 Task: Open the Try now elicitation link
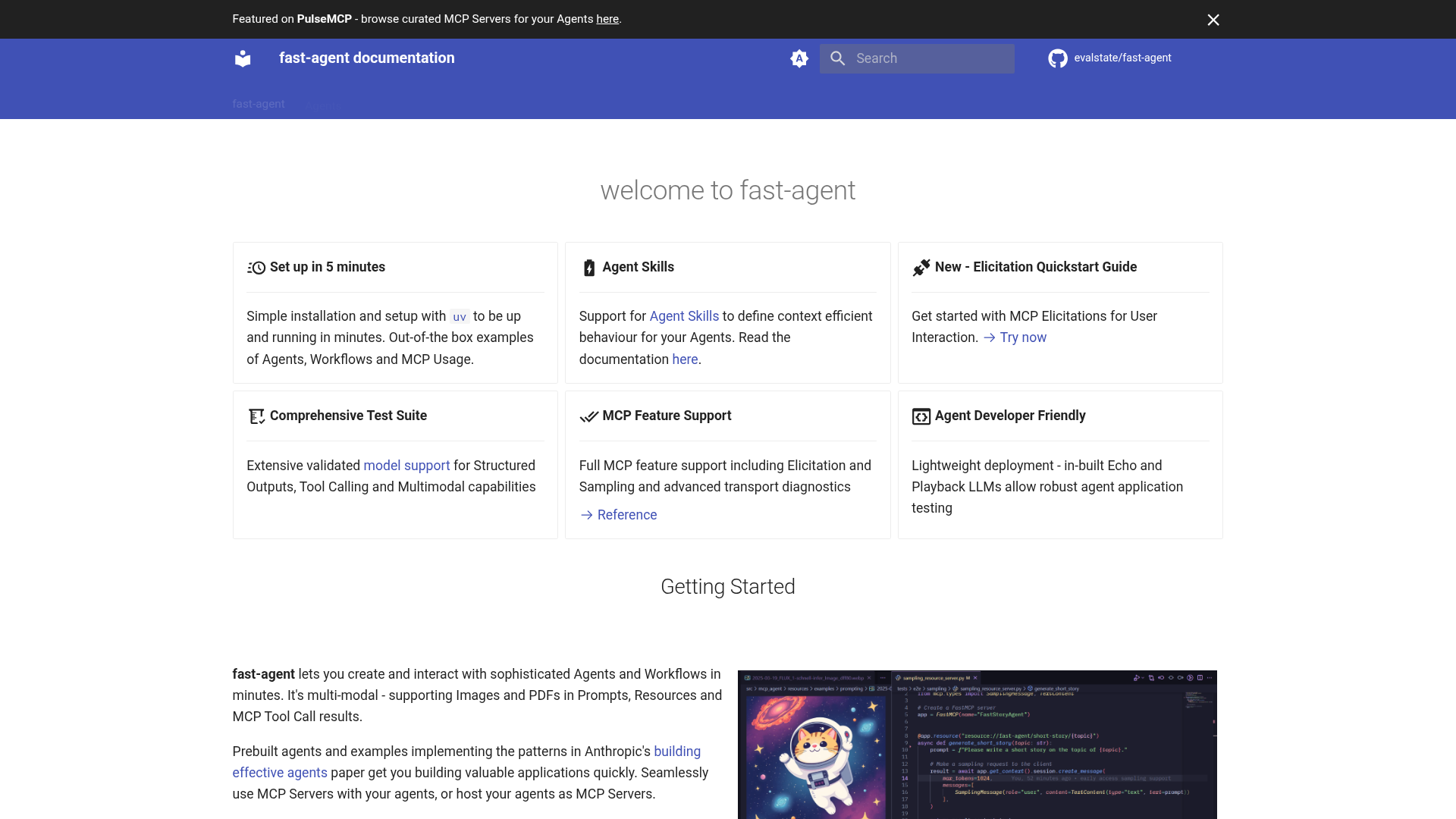1024,337
